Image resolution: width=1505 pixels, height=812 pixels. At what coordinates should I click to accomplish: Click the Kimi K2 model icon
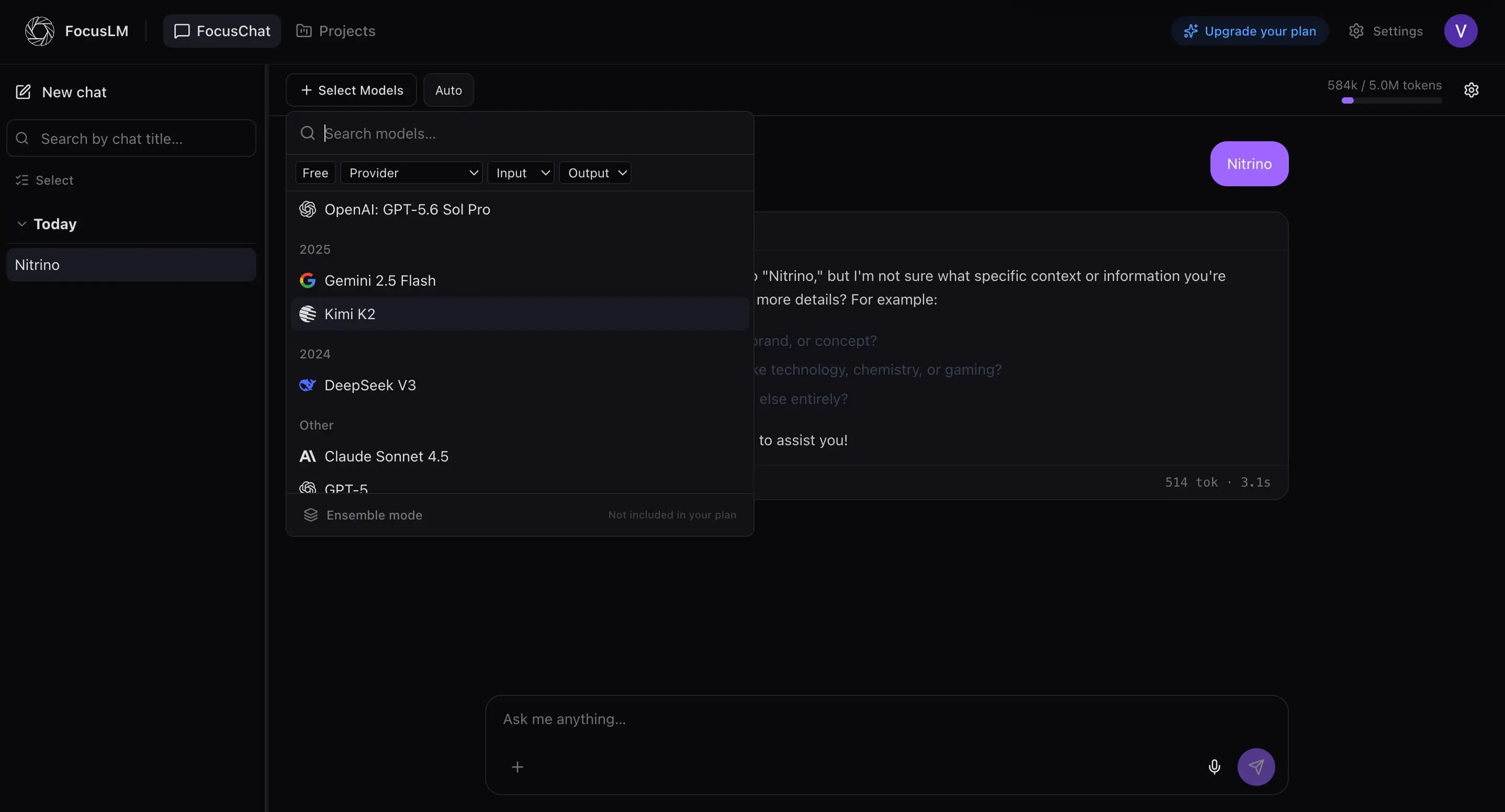point(307,314)
